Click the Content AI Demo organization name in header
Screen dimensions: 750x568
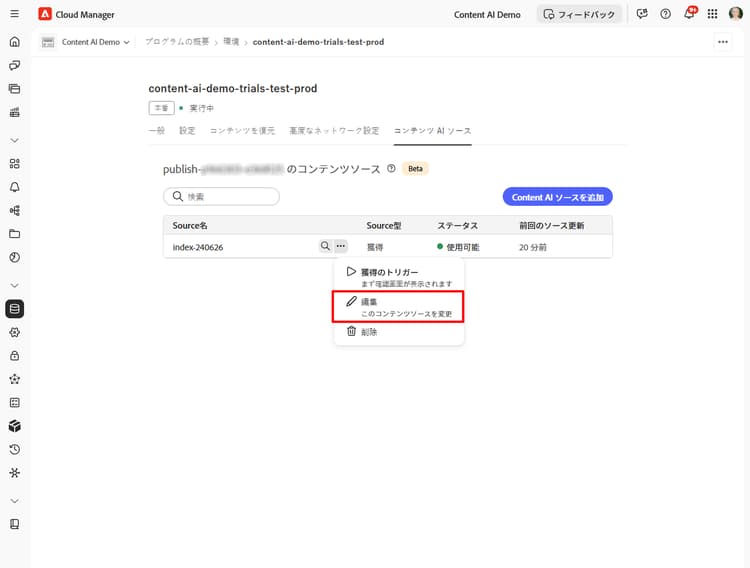click(x=487, y=14)
